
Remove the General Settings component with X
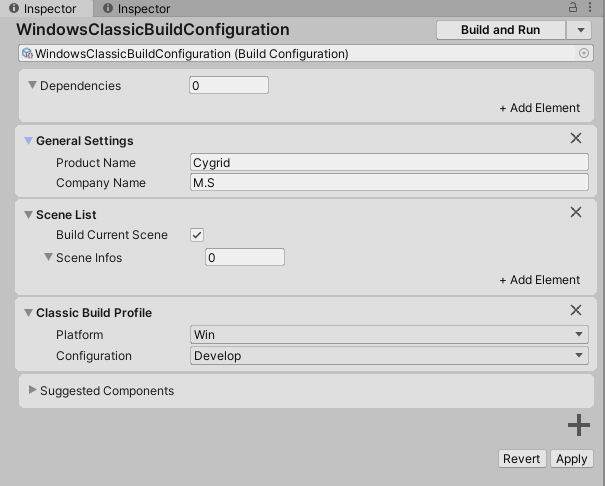[x=576, y=140]
